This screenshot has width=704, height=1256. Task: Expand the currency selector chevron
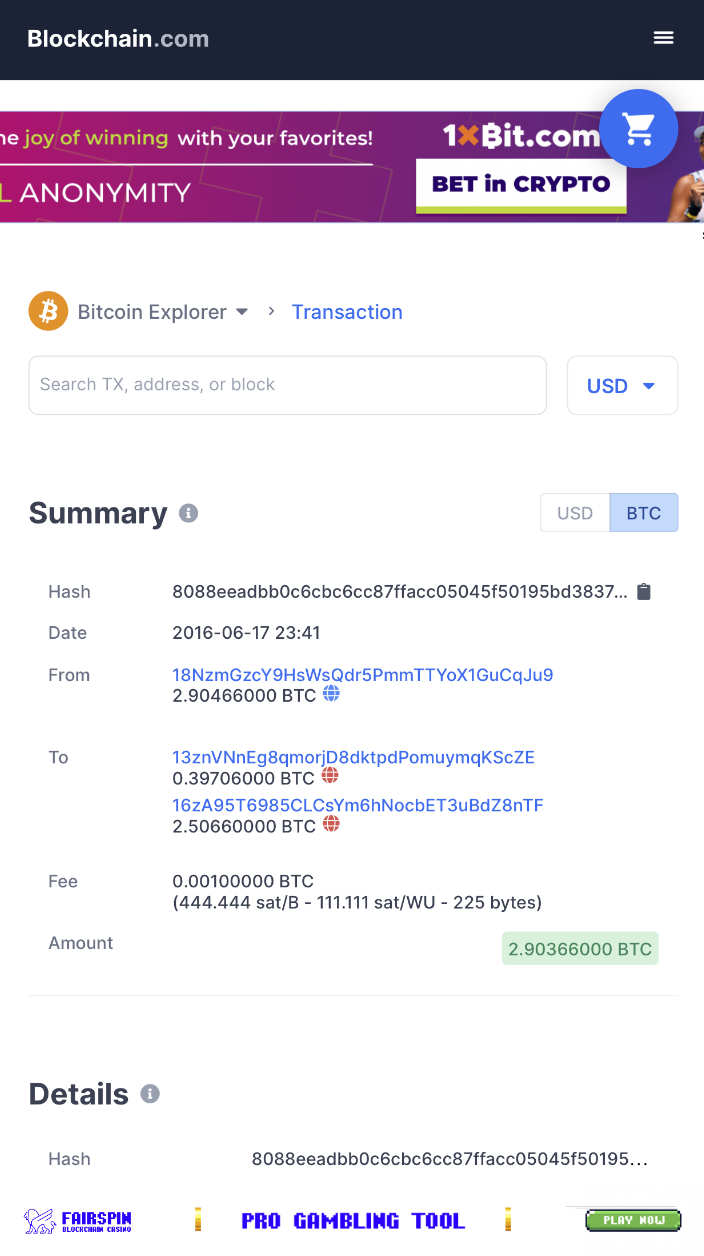click(648, 385)
